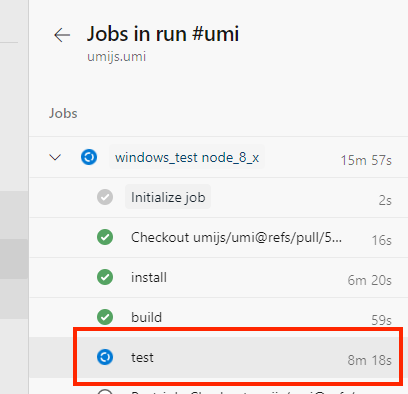Screen dimensions: 408x394
Task: Click the green check icon beside Checkout step
Action: [x=105, y=237]
